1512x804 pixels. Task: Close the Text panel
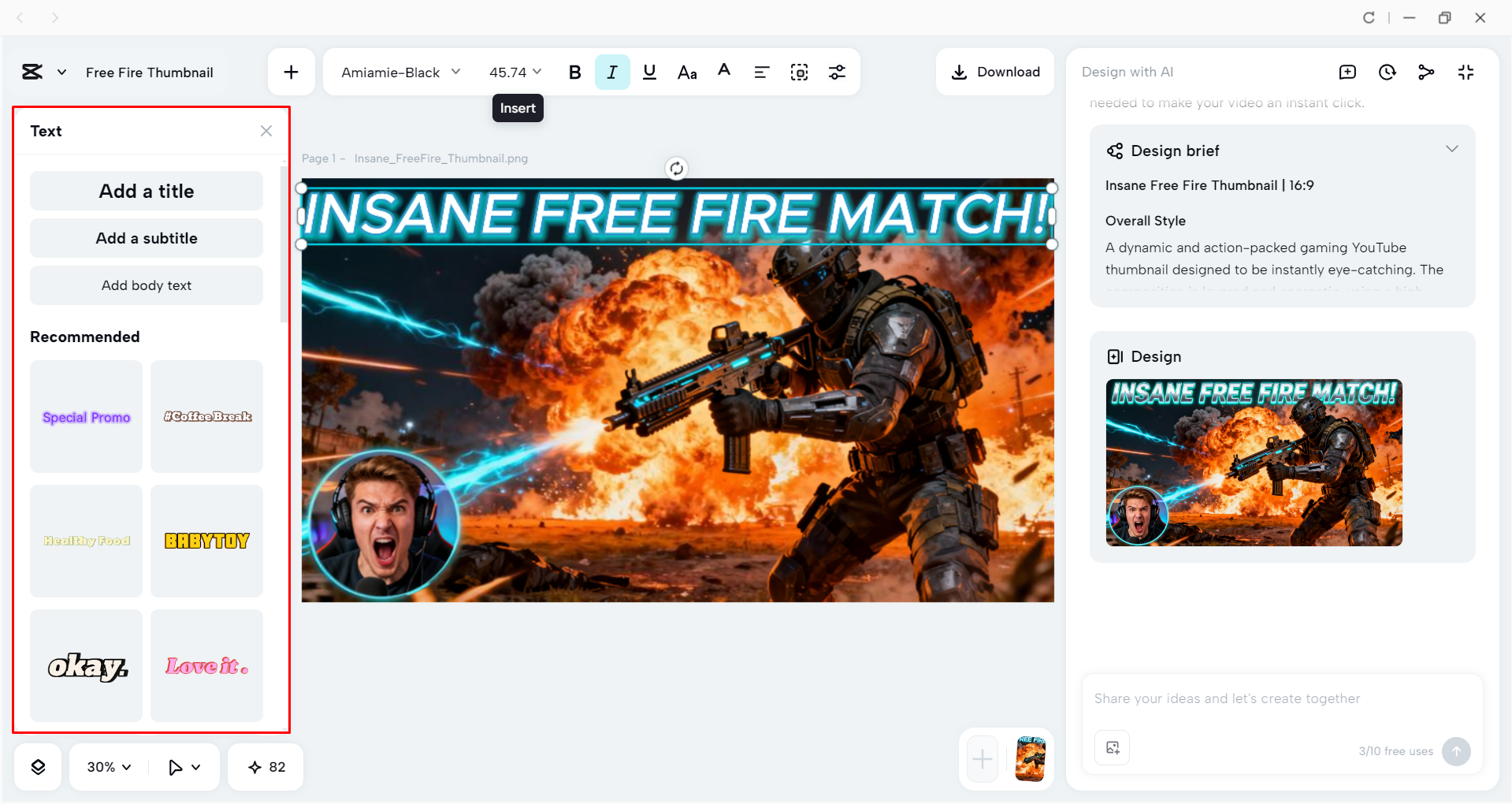pyautogui.click(x=266, y=131)
